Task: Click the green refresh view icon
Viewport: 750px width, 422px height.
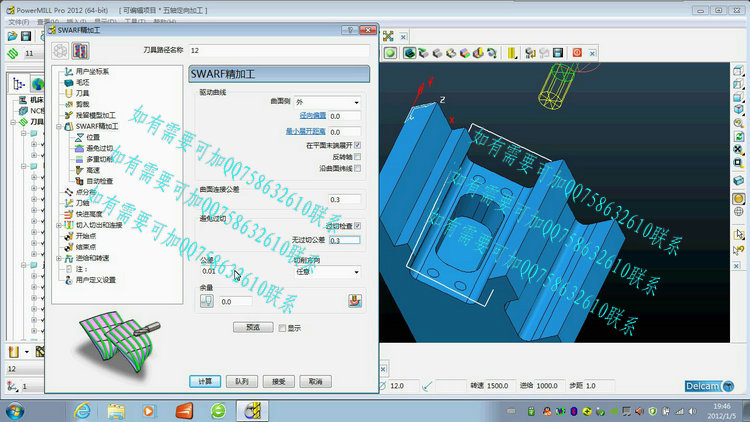Action: pos(739,136)
